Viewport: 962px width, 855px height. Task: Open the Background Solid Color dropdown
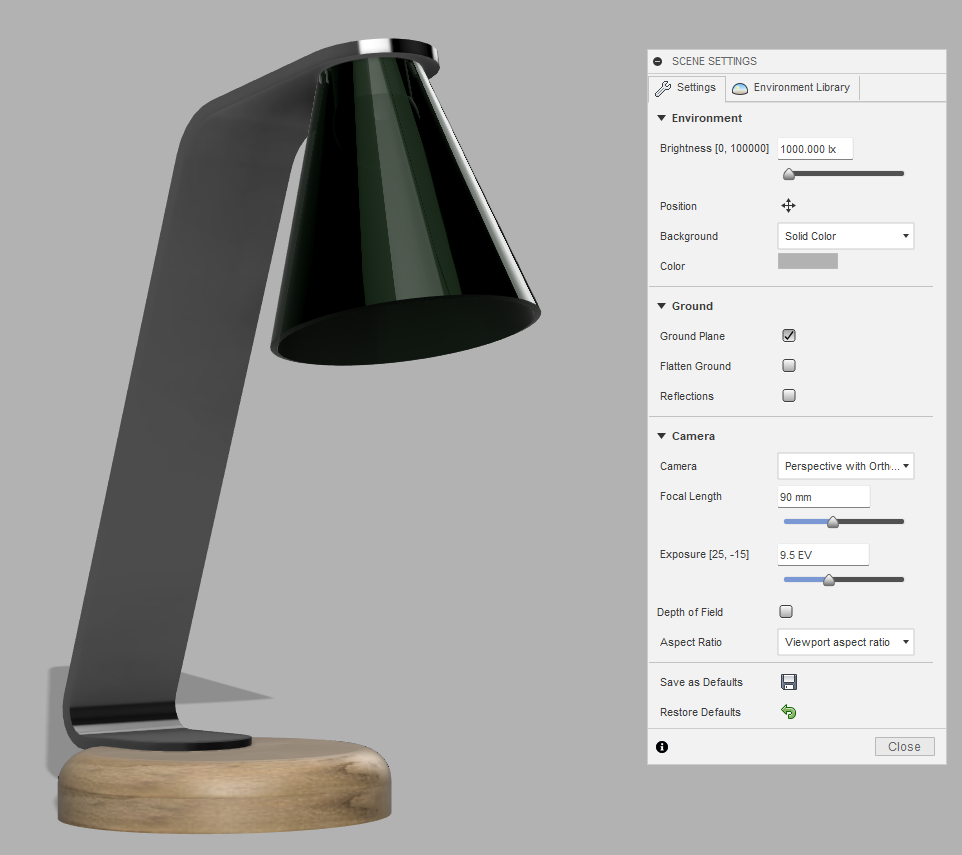(x=845, y=236)
